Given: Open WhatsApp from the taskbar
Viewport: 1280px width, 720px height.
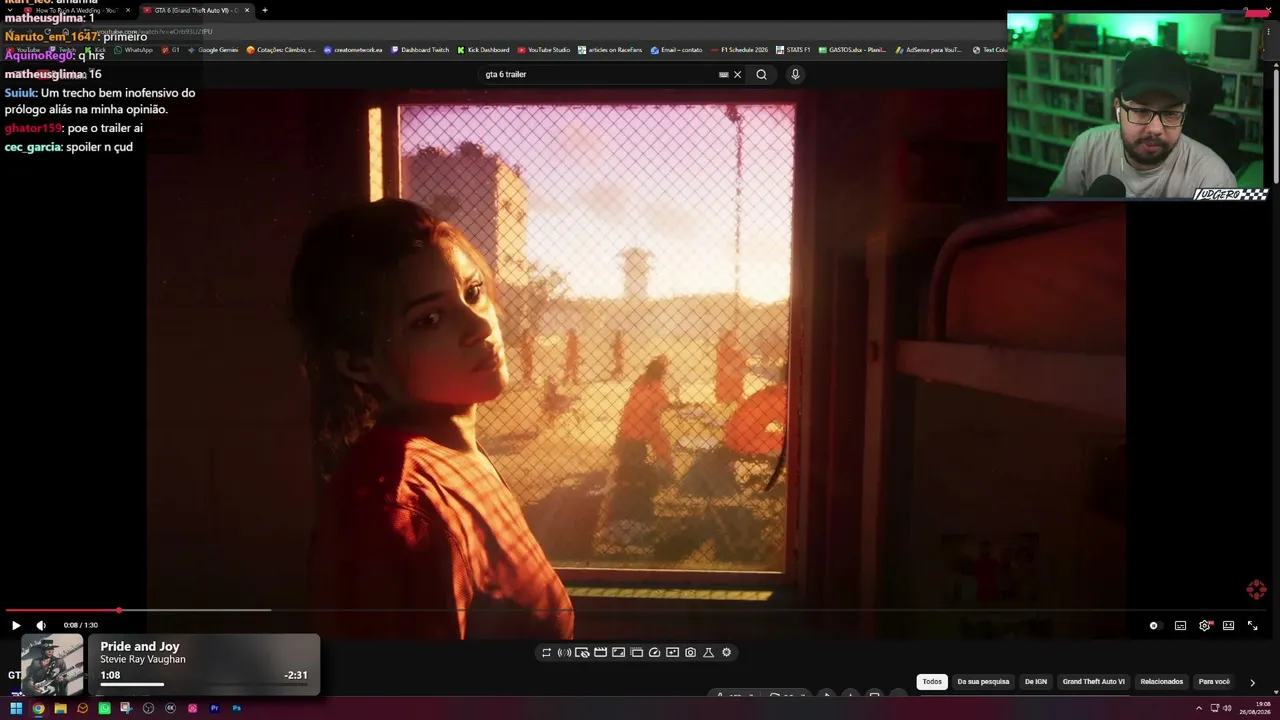Looking at the screenshot, I should [x=104, y=709].
